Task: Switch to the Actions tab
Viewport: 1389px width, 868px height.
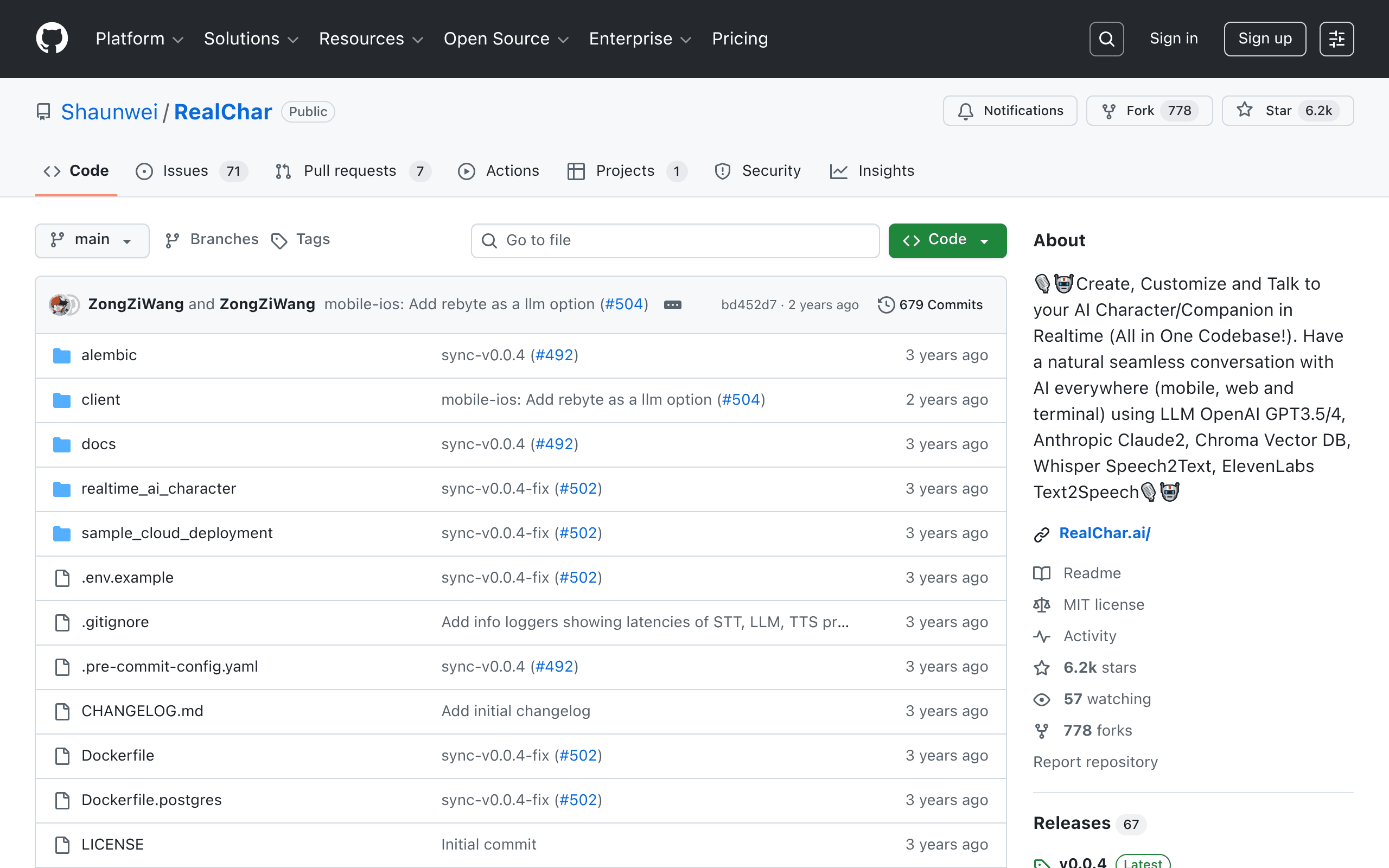Action: click(498, 171)
